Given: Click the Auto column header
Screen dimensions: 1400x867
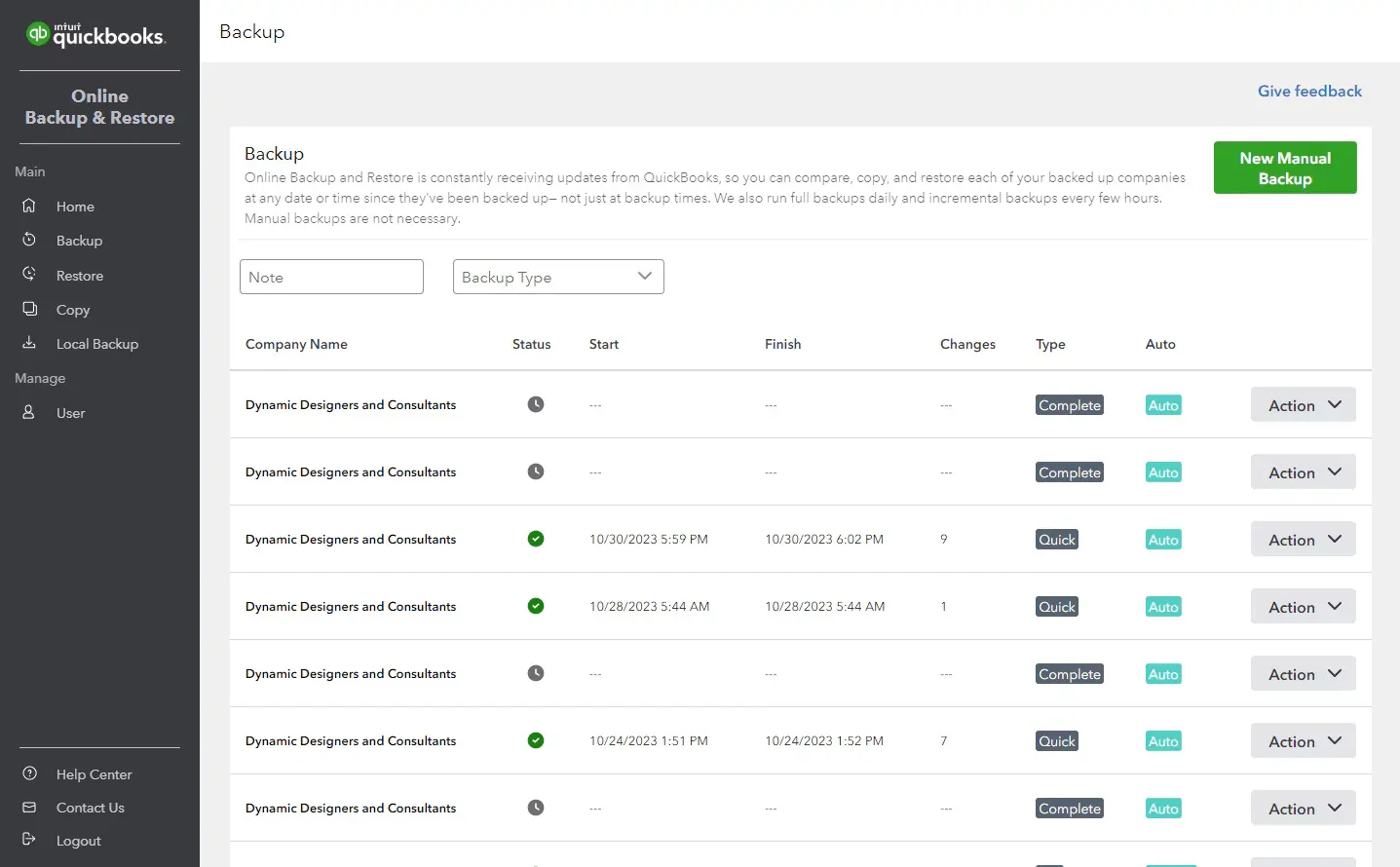Looking at the screenshot, I should (x=1160, y=344).
